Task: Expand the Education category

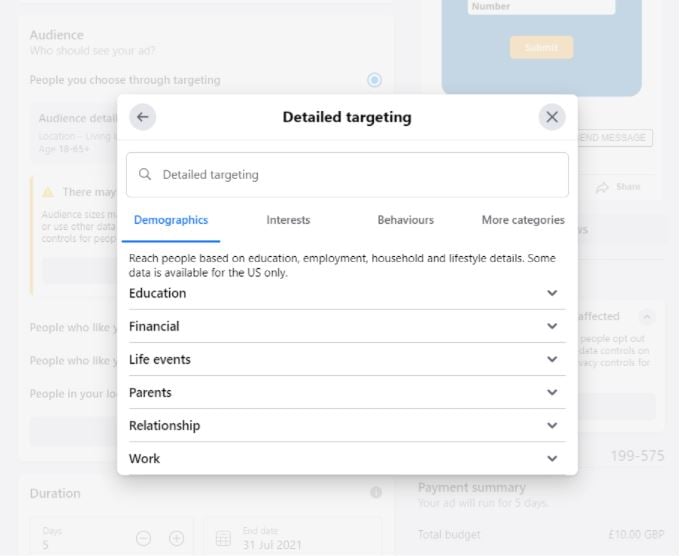Action: pos(552,294)
